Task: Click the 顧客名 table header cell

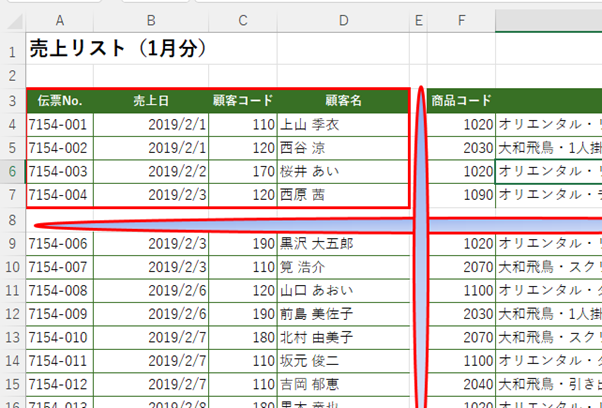Action: pos(343,100)
